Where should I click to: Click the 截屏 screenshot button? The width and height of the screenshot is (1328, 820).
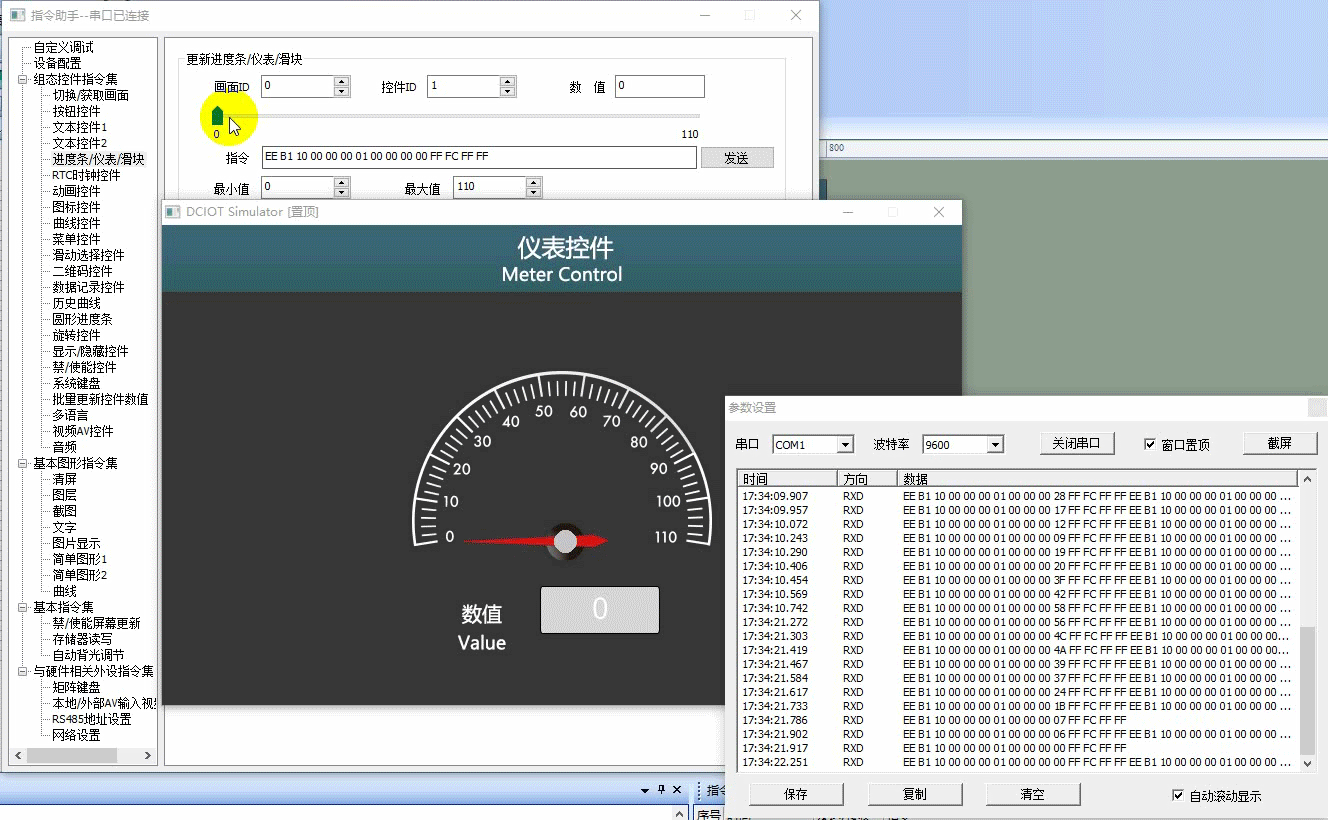(1280, 443)
